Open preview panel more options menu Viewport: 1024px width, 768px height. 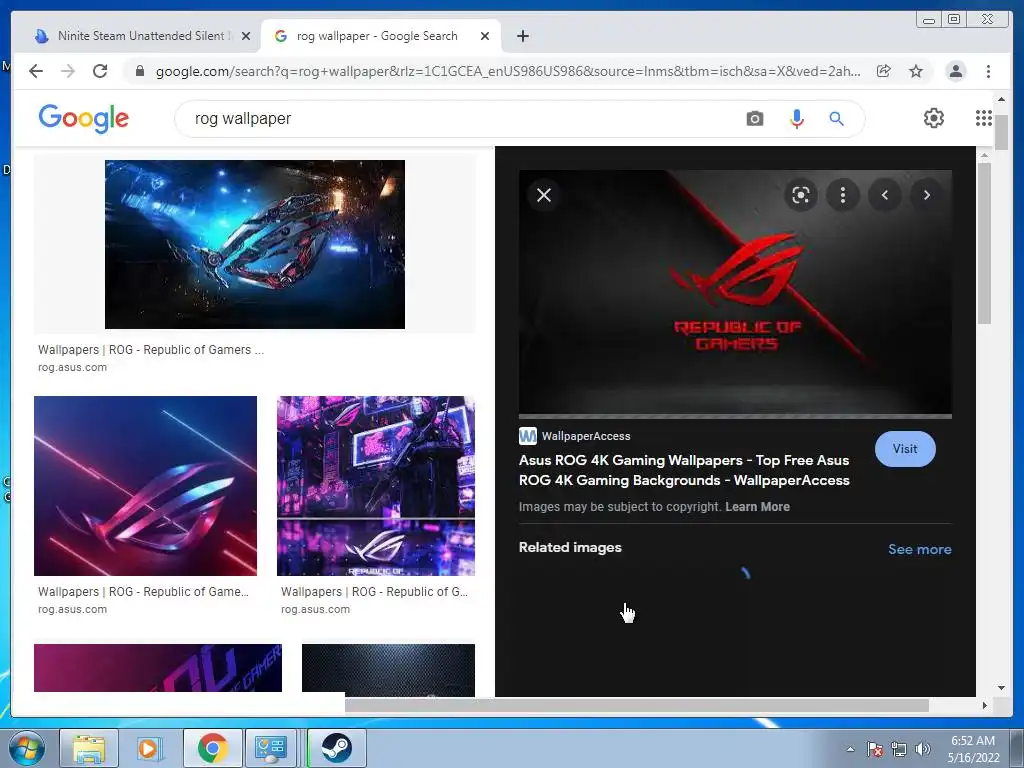click(x=843, y=195)
